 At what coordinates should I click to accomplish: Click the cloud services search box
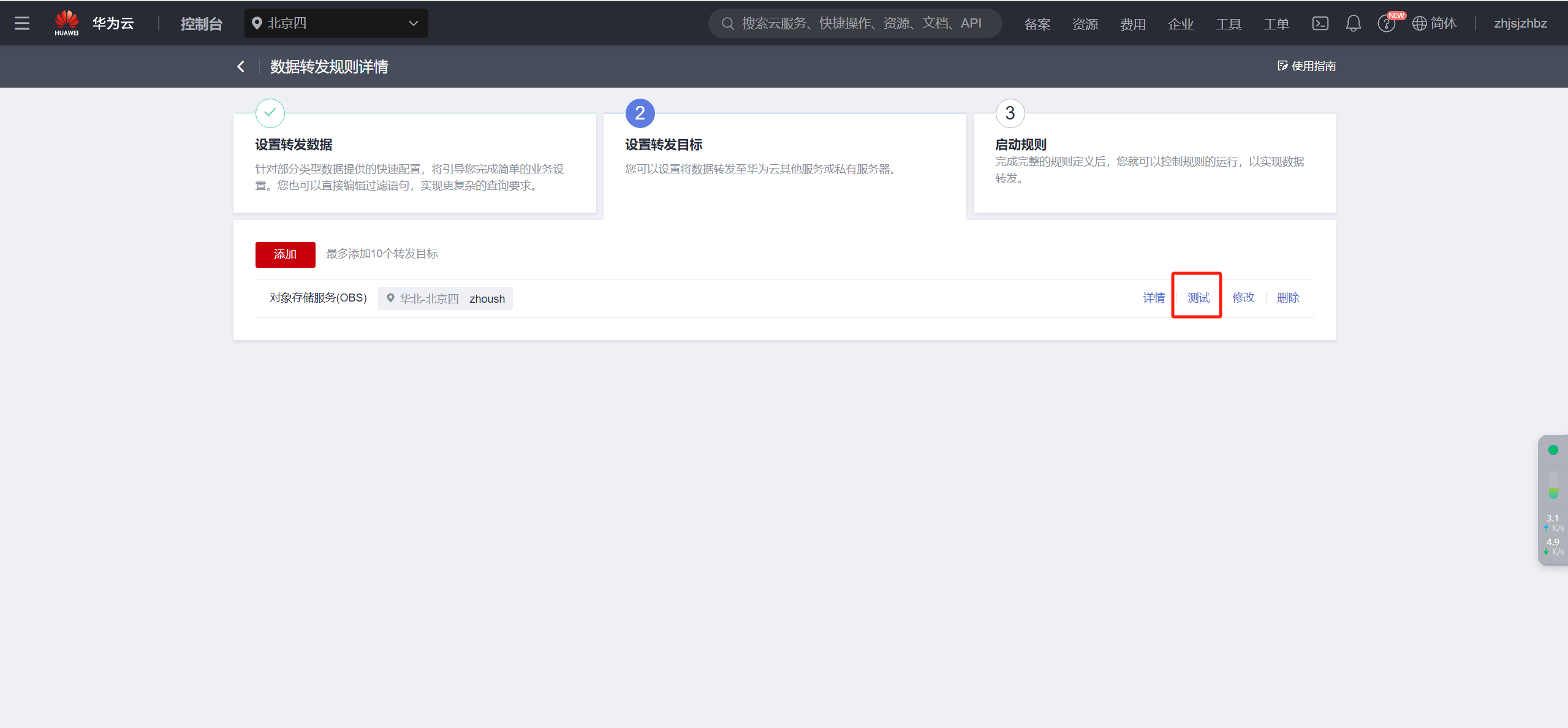[855, 23]
